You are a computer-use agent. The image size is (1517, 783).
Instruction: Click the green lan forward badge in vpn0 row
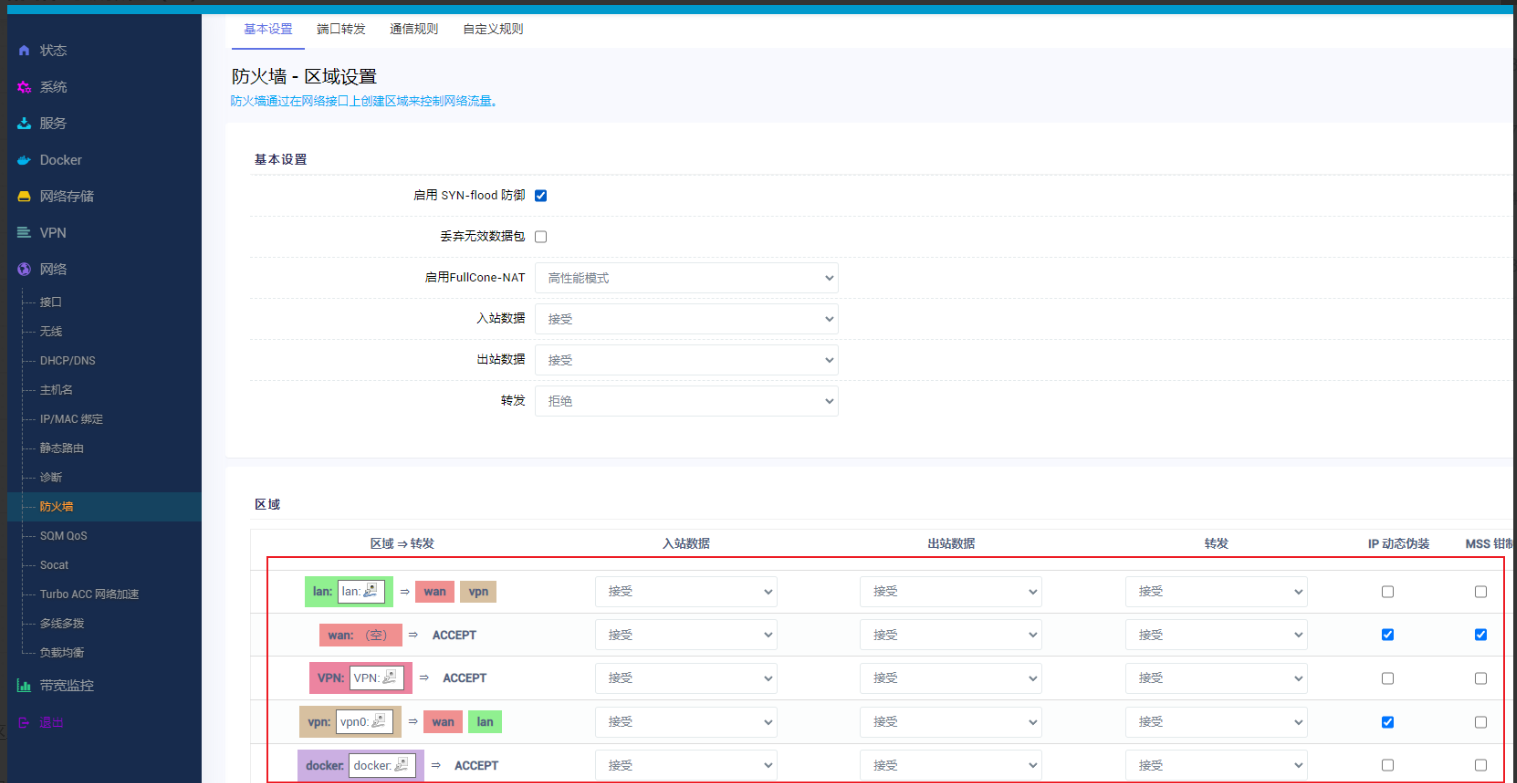[484, 722]
